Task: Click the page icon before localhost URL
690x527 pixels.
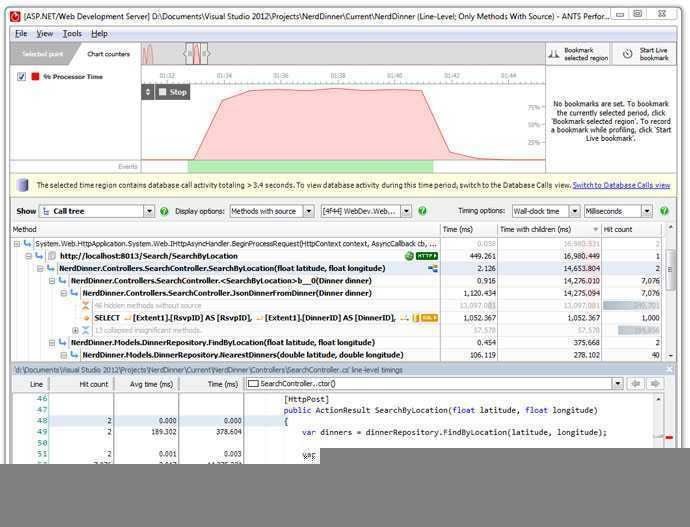Action: pos(52,256)
